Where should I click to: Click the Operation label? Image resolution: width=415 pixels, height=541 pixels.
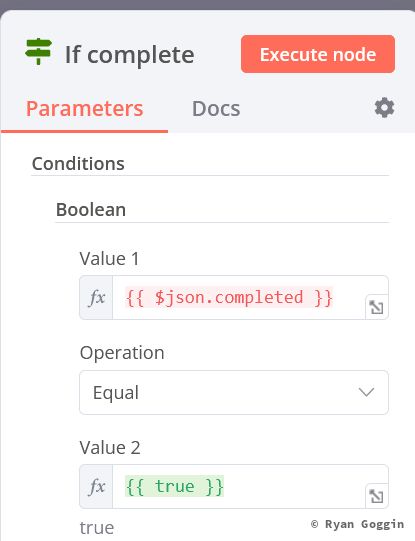122,353
